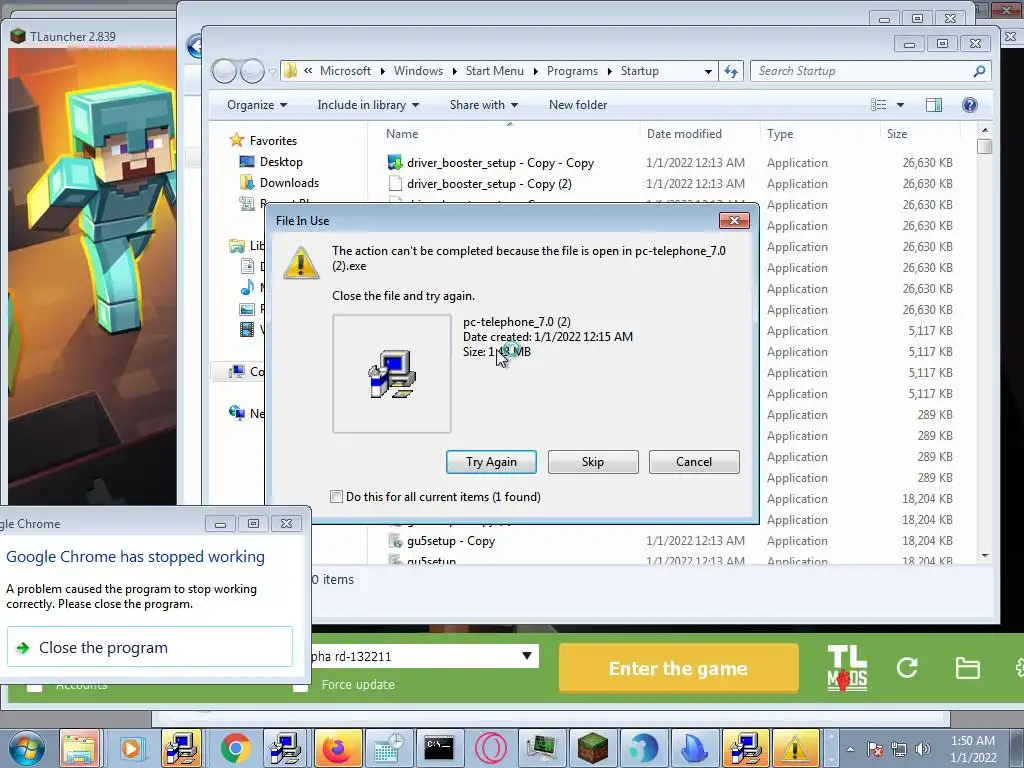Refresh the Startup folder address bar
This screenshot has width=1024, height=768.
click(x=731, y=71)
